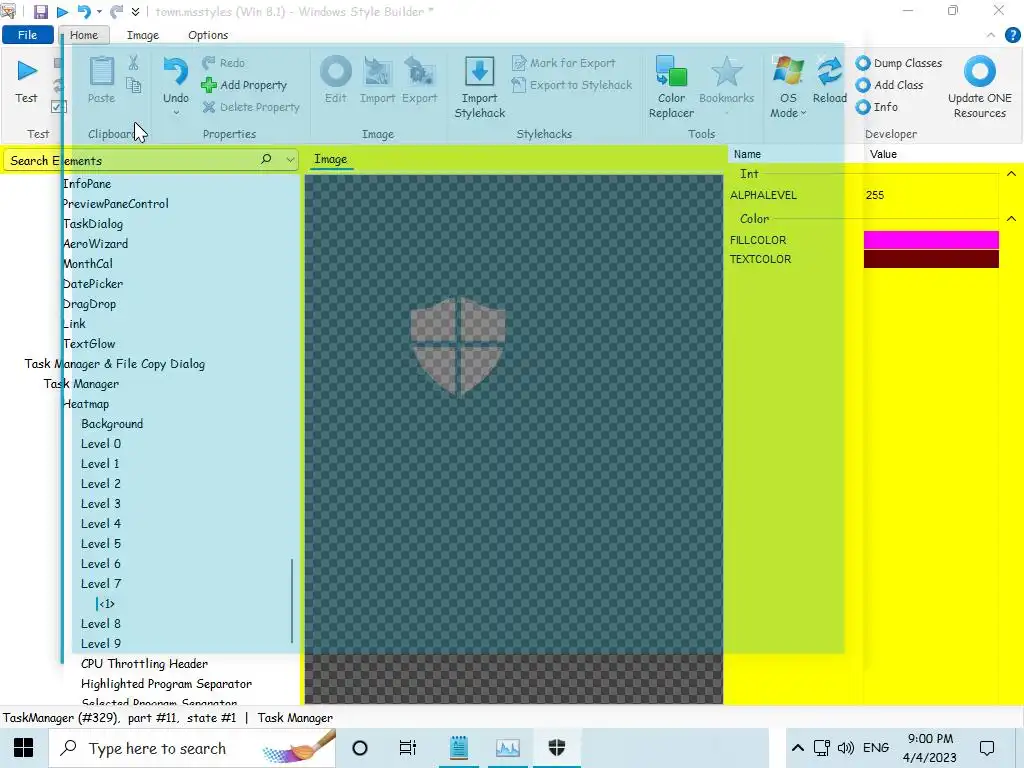
Task: Click the large Undo arrow in Properties
Action: click(x=176, y=71)
